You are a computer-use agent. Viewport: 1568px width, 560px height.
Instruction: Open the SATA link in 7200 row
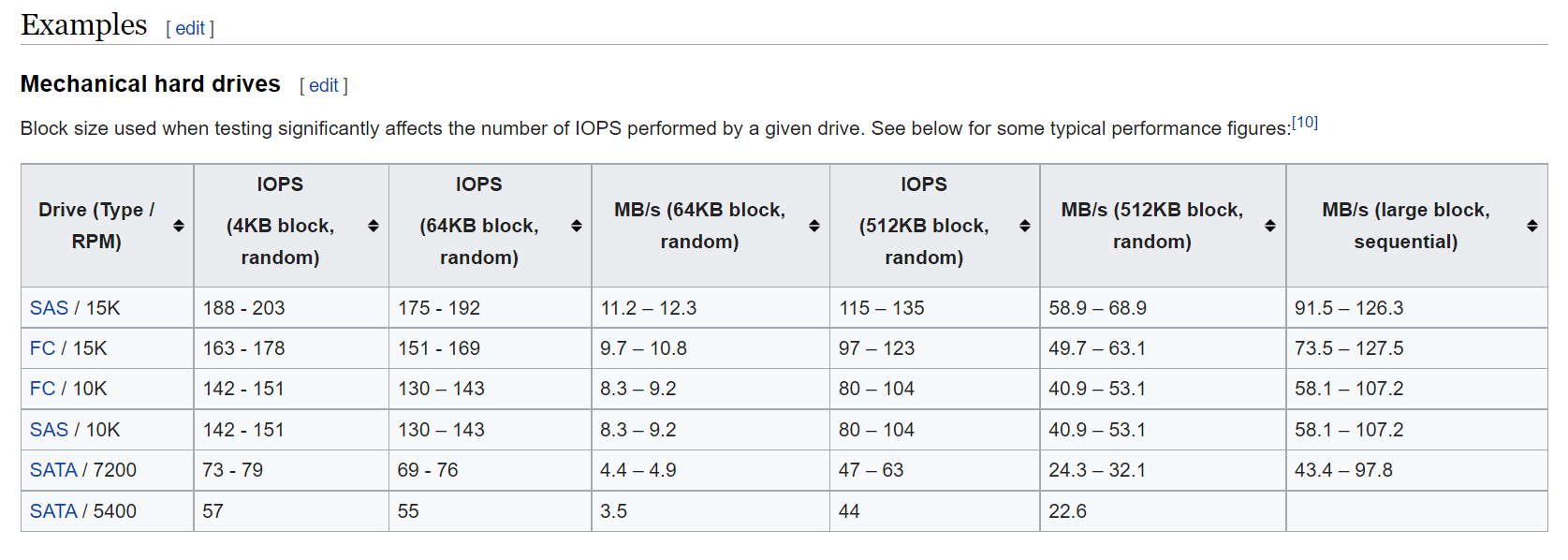click(x=53, y=470)
